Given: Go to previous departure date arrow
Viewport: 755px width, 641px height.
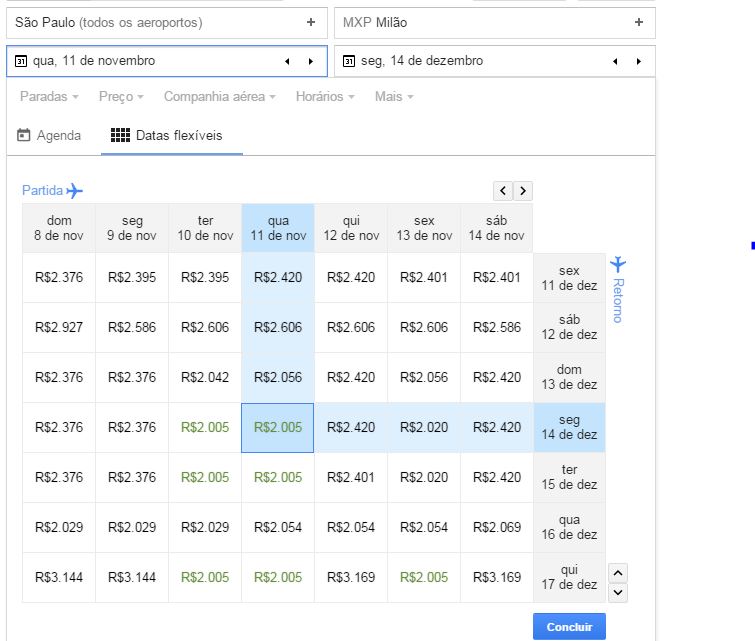Looking at the screenshot, I should coord(287,61).
